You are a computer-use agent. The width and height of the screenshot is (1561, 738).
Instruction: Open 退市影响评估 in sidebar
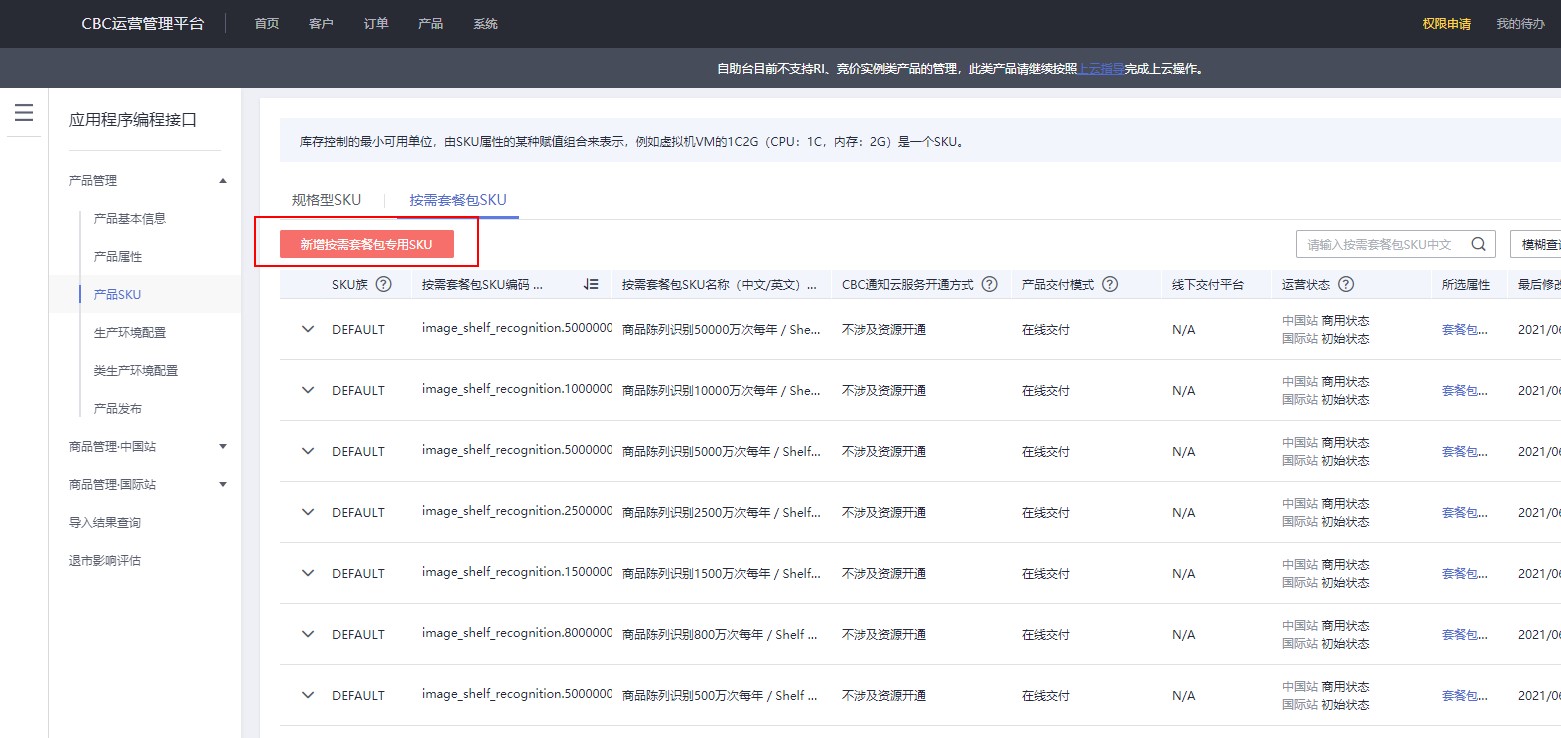pos(105,560)
